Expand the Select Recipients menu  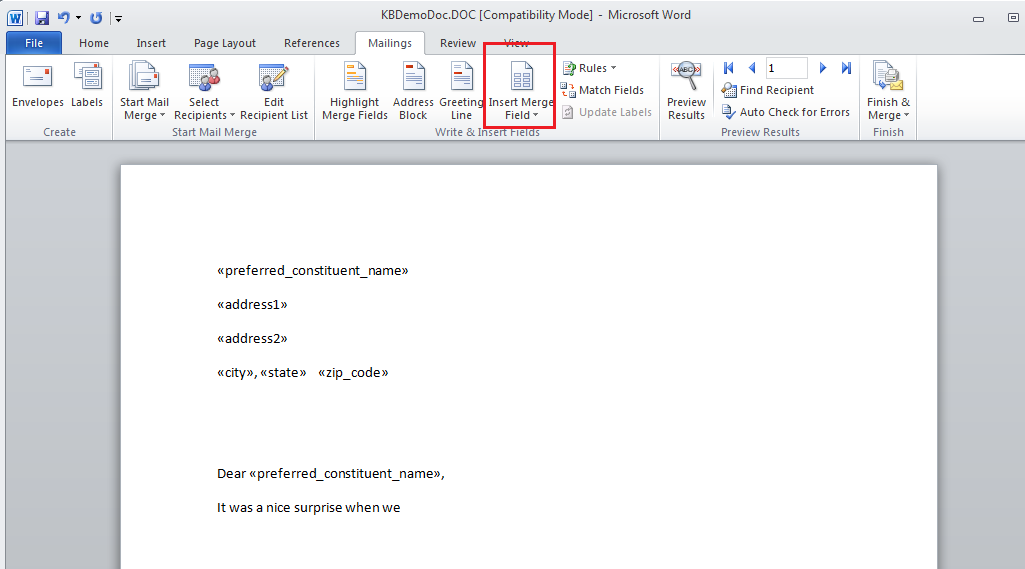click(x=204, y=108)
